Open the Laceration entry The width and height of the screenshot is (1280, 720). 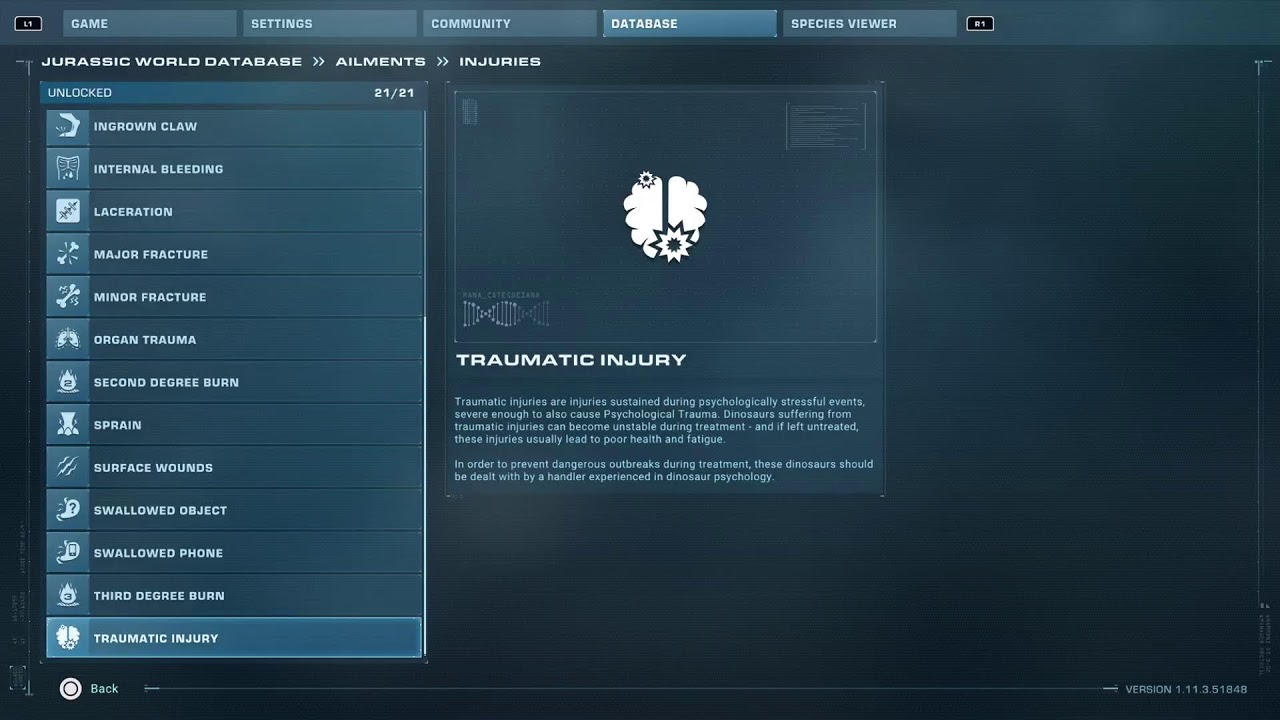tap(234, 212)
